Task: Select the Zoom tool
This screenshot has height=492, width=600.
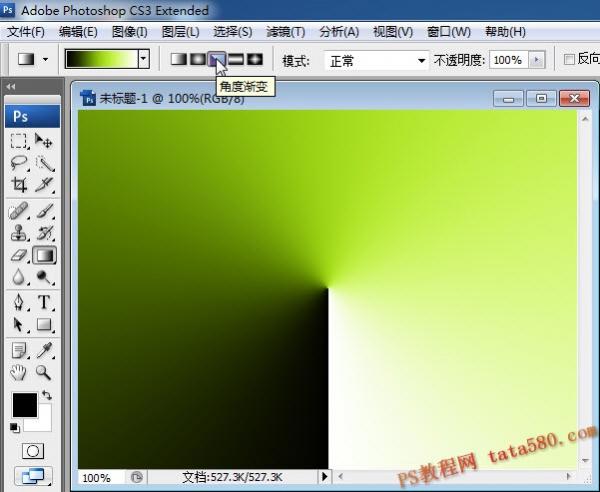Action: click(44, 372)
